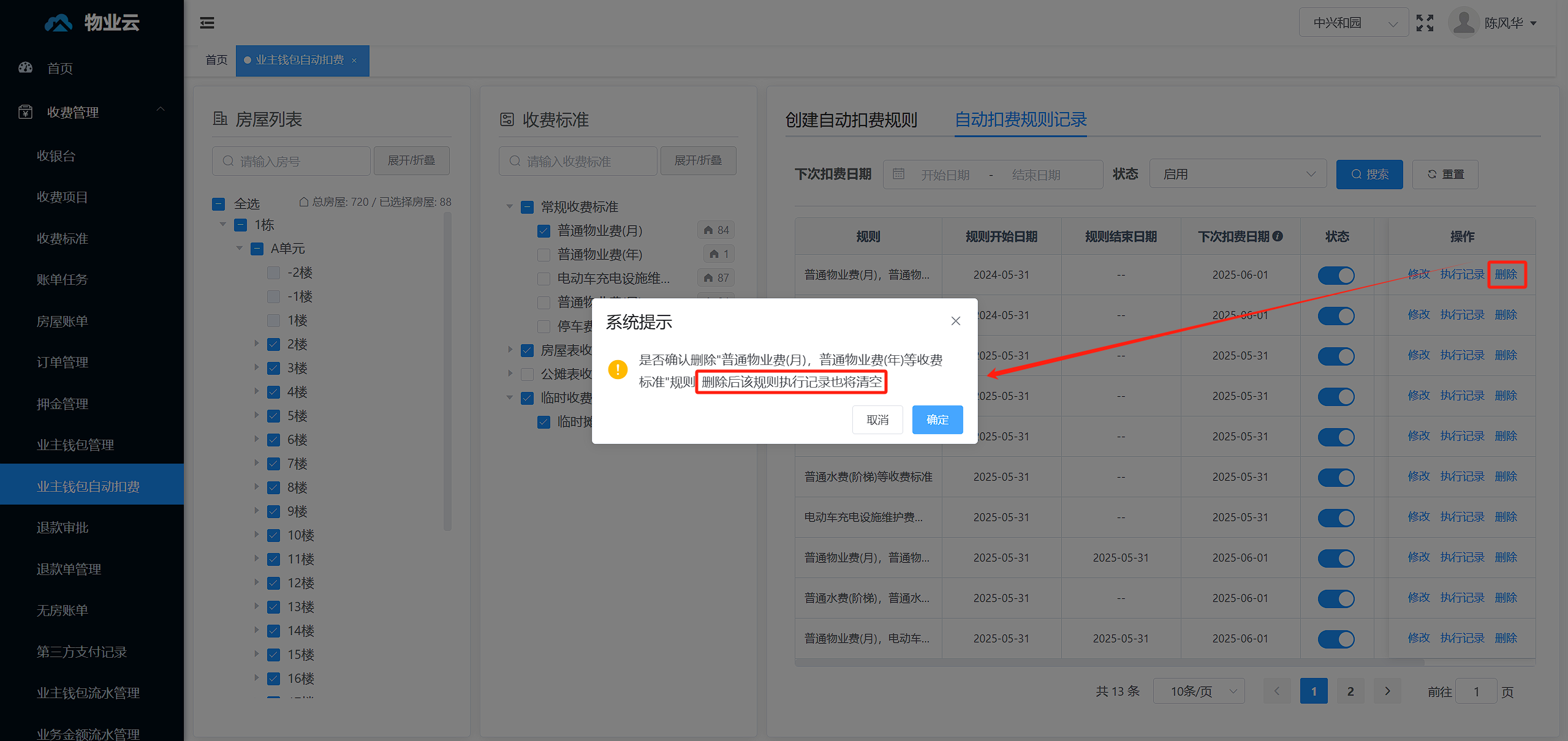The height and width of the screenshot is (741, 1568).
Task: Click the 请输入房号 search field
Action: [291, 161]
